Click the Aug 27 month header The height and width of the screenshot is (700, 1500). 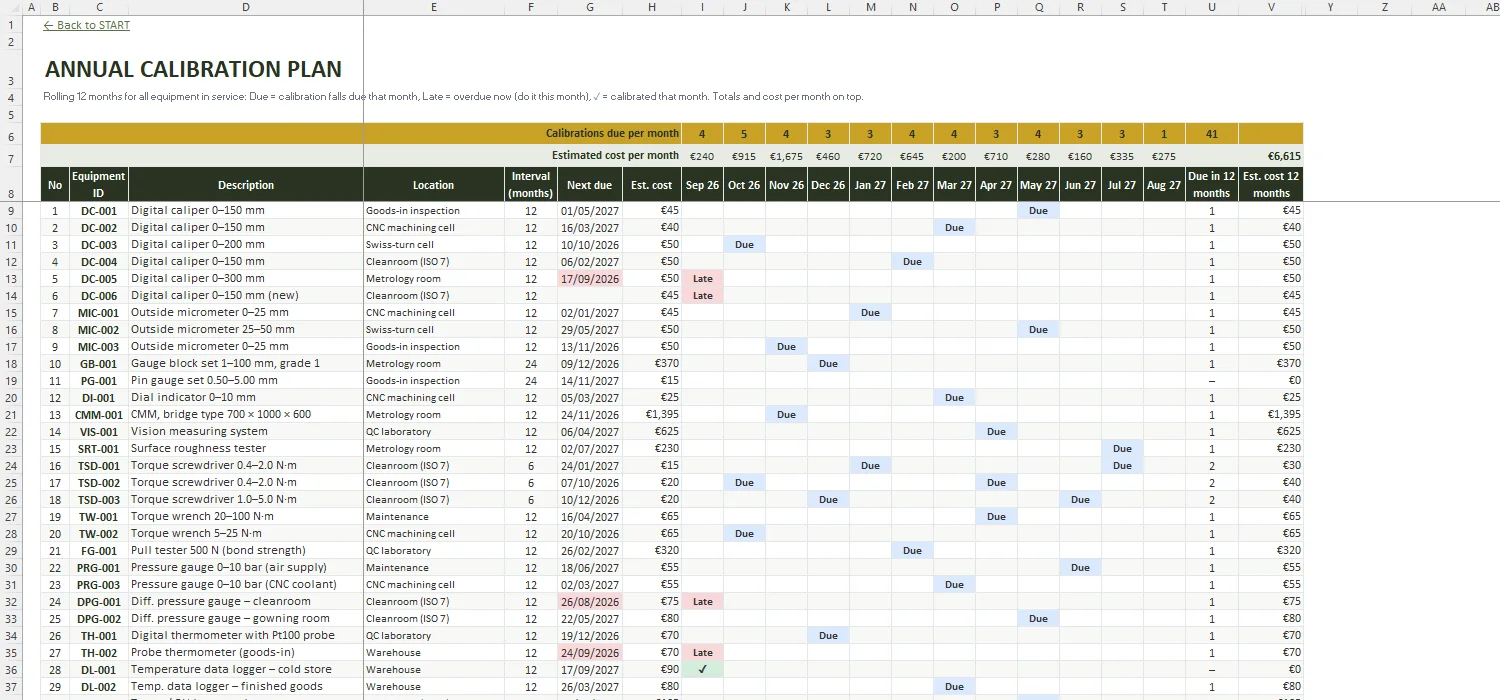[1164, 185]
